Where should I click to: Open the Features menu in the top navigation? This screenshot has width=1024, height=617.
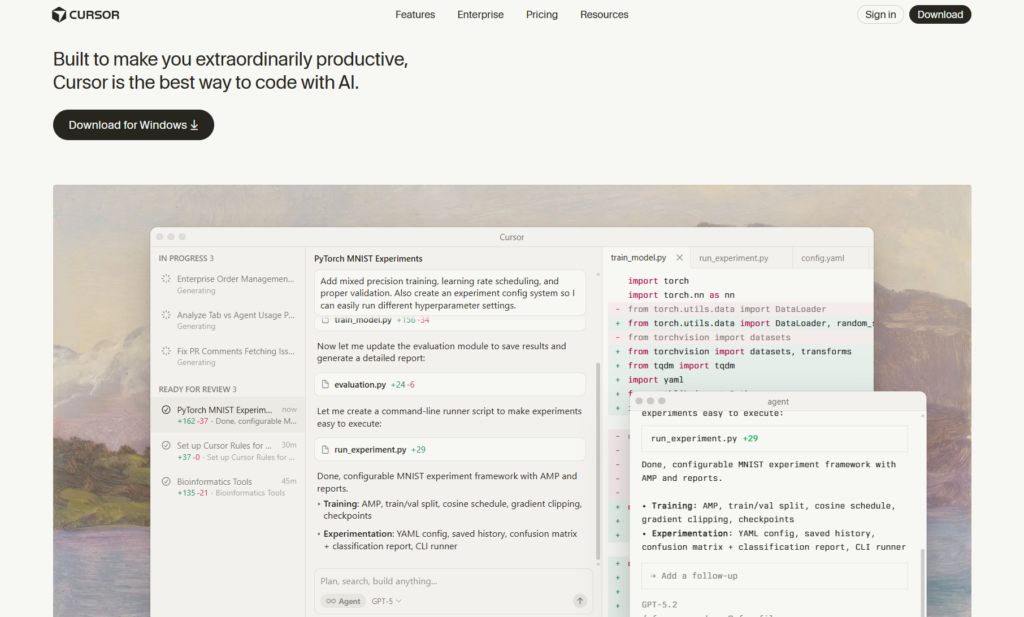(415, 15)
